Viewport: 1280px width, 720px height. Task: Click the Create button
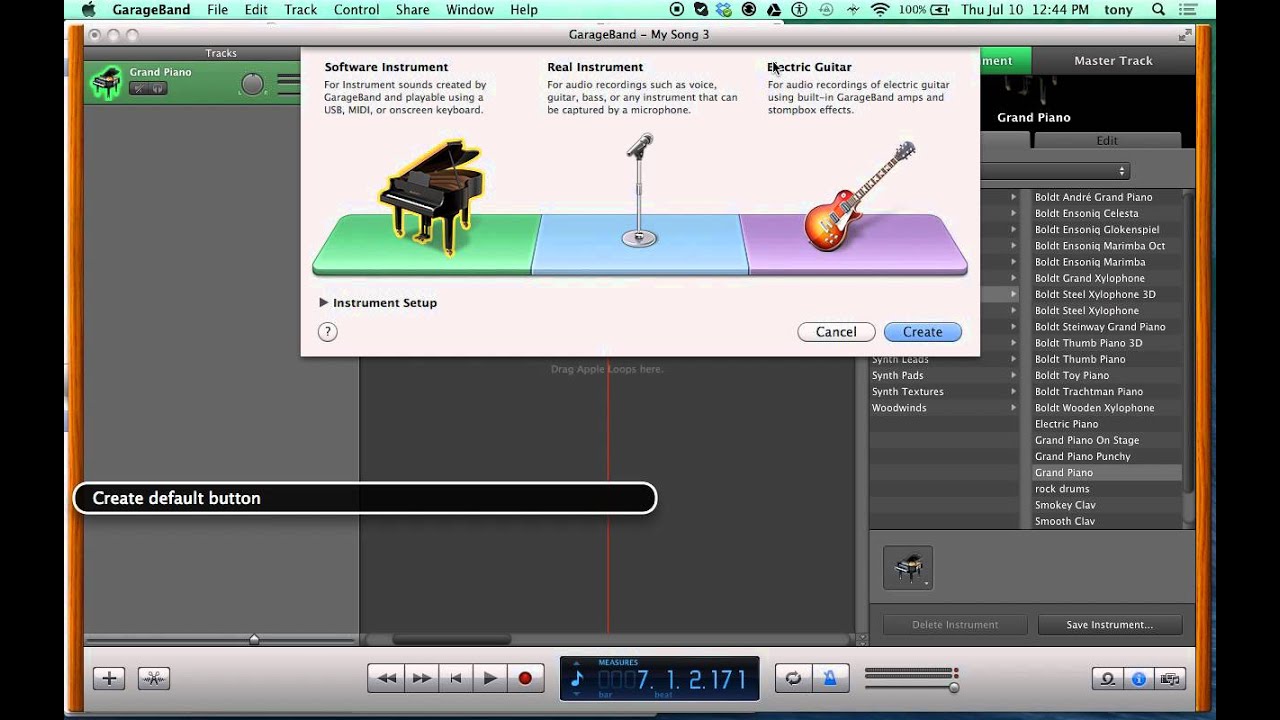(922, 332)
